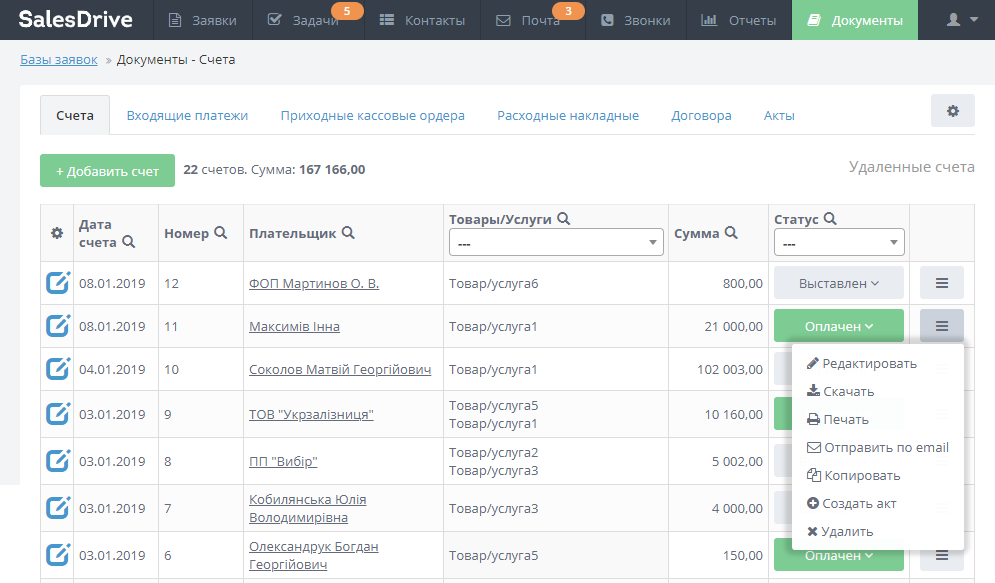Viewport: 995px width, 583px height.
Task: Open payer Кобилянська Юлія Володимирівна
Action: 307,508
